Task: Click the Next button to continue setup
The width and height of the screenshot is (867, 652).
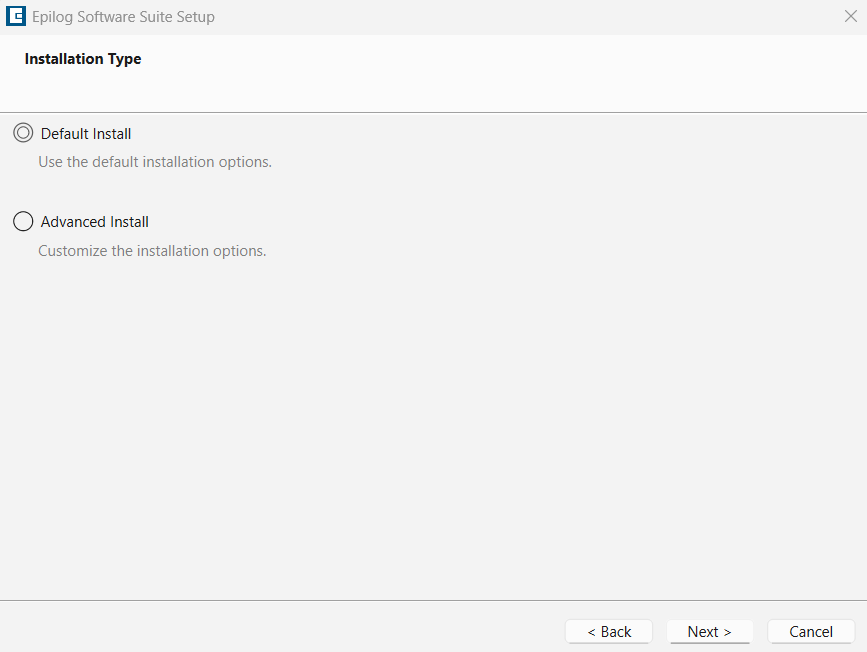Action: (x=709, y=631)
